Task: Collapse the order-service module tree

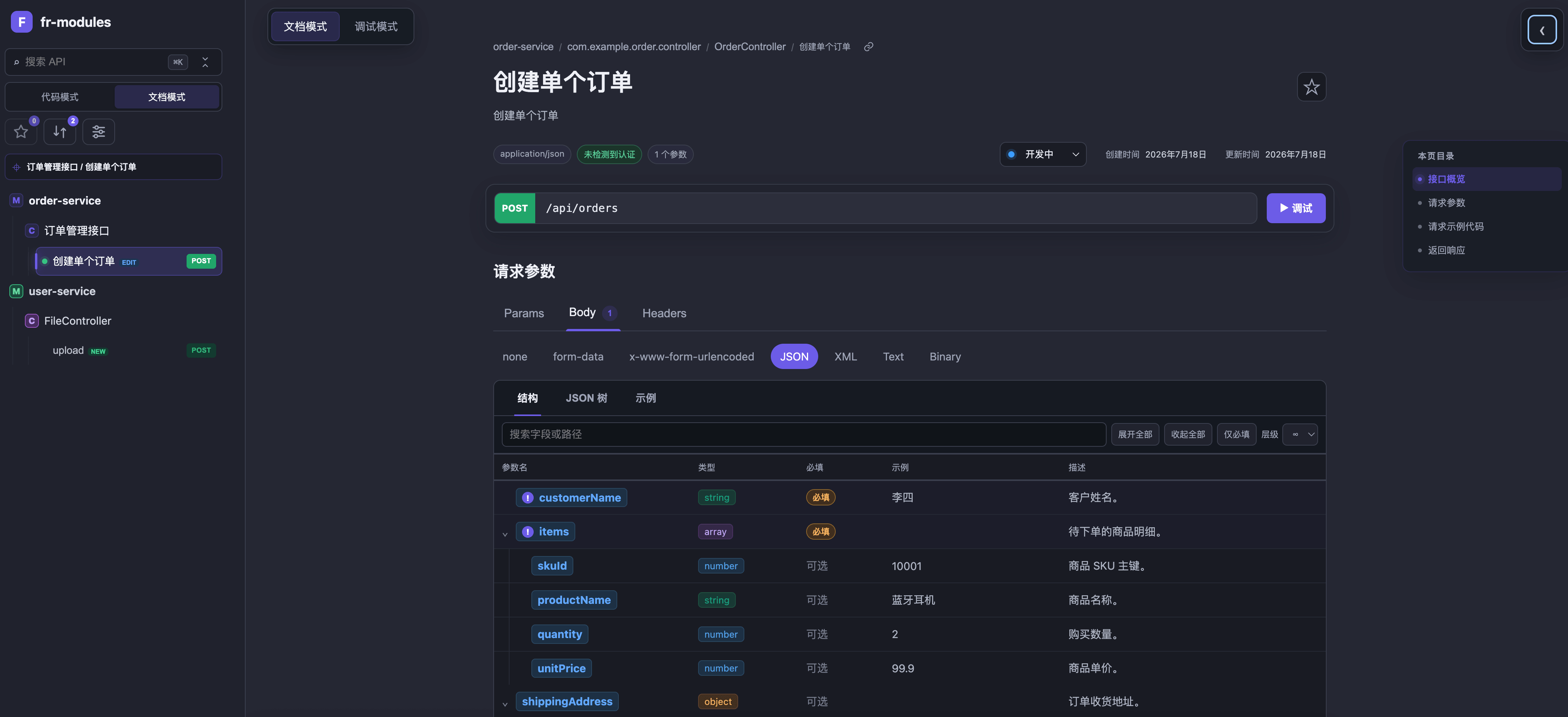Action: click(65, 200)
